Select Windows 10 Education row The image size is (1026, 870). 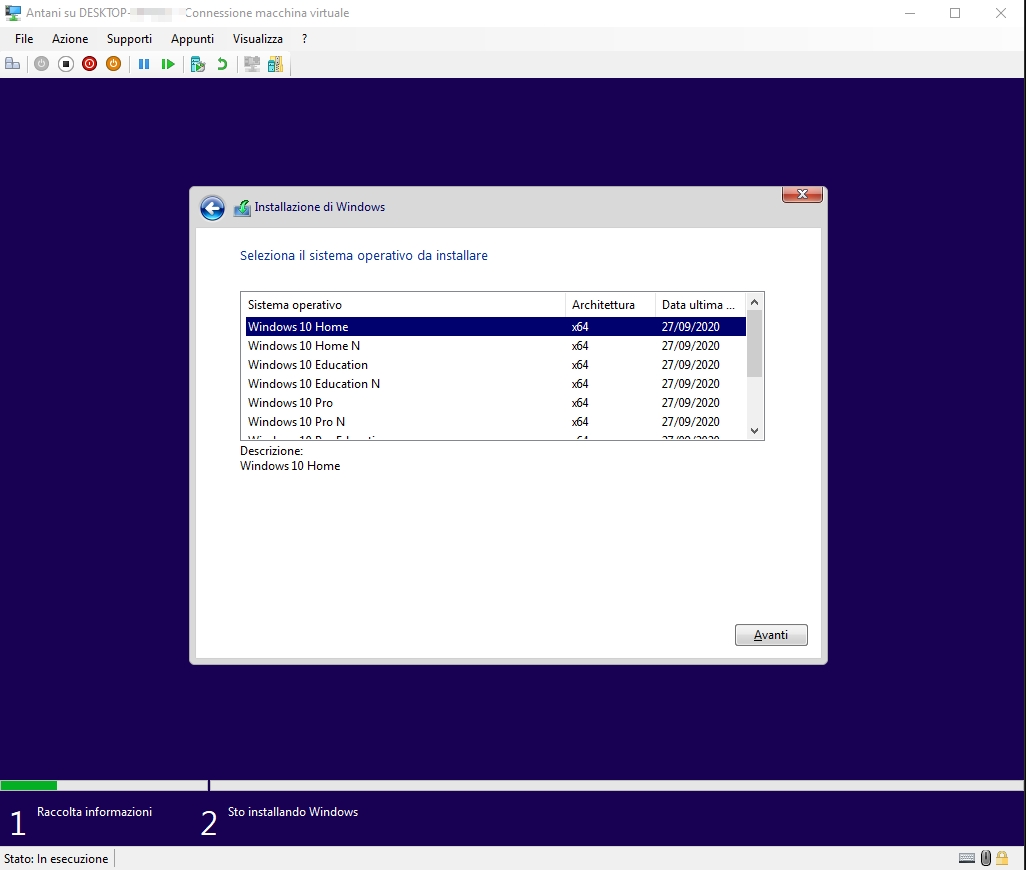495,364
